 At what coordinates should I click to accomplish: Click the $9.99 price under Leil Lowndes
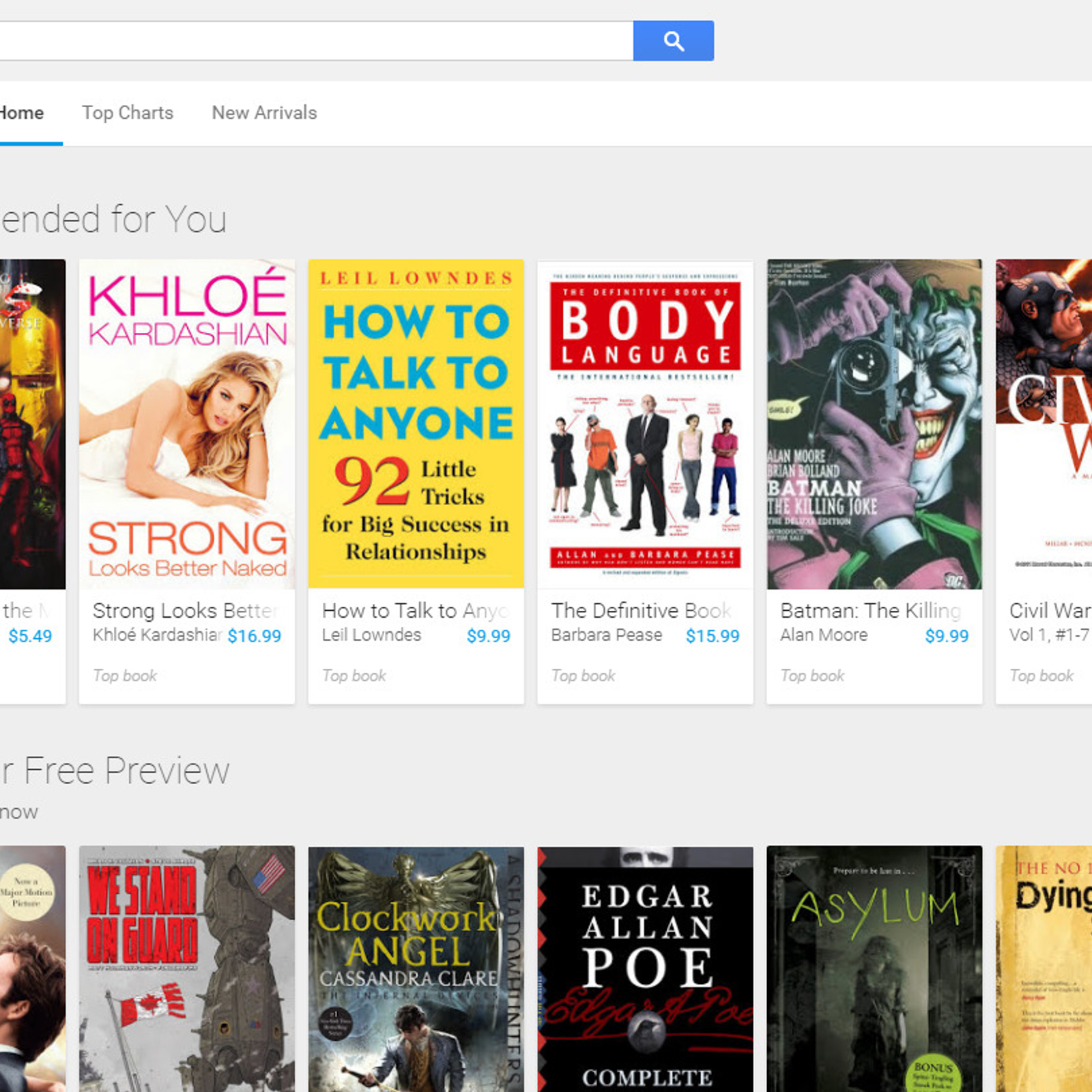click(489, 636)
